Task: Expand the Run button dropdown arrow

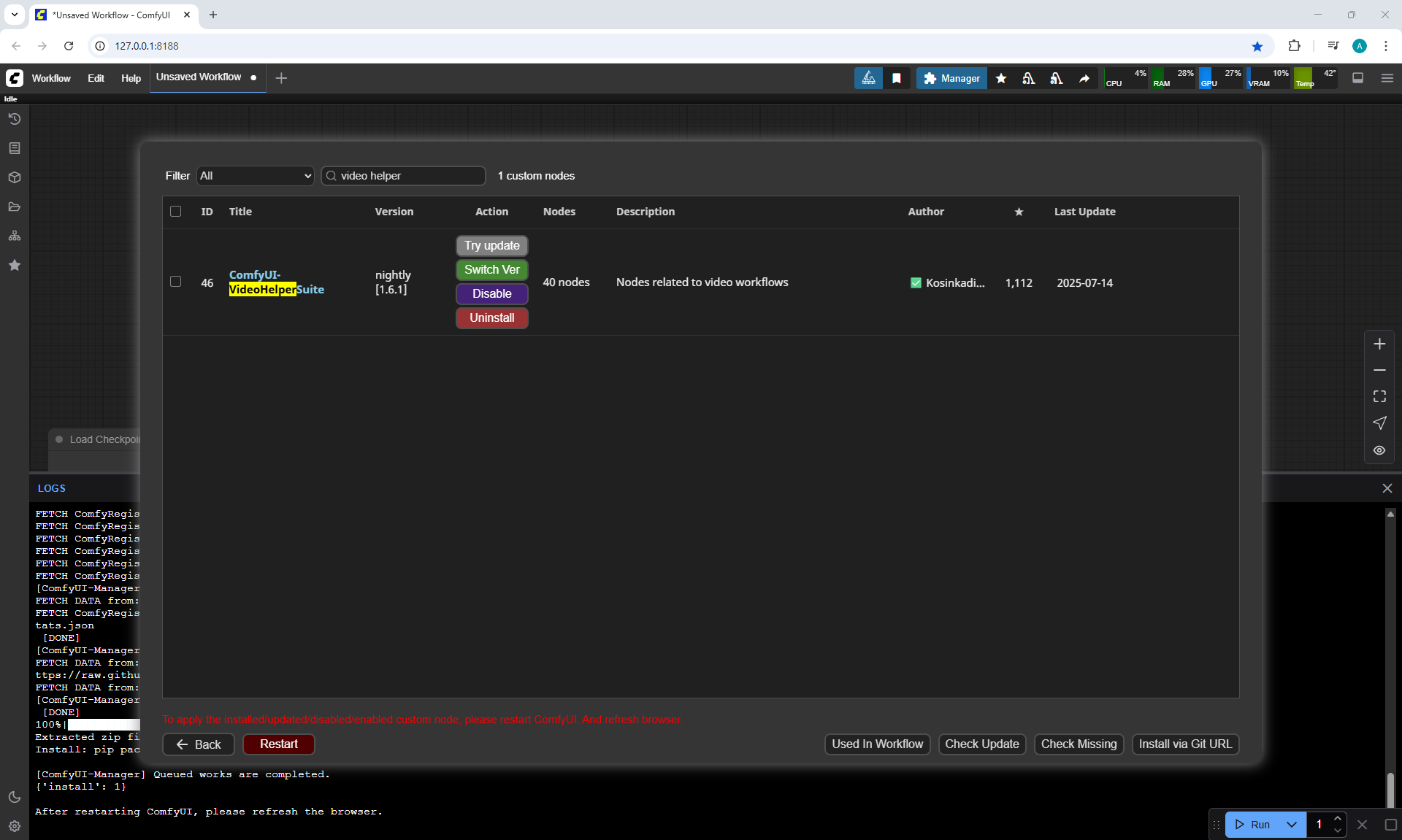Action: point(1292,825)
